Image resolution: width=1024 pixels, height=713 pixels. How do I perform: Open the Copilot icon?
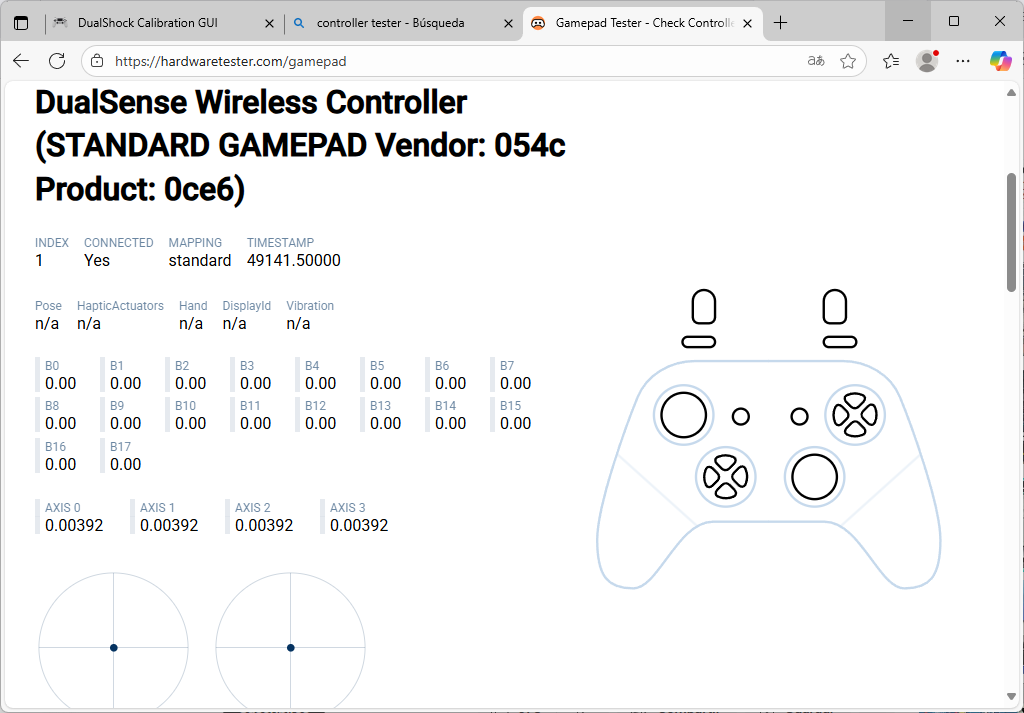[x=1000, y=61]
